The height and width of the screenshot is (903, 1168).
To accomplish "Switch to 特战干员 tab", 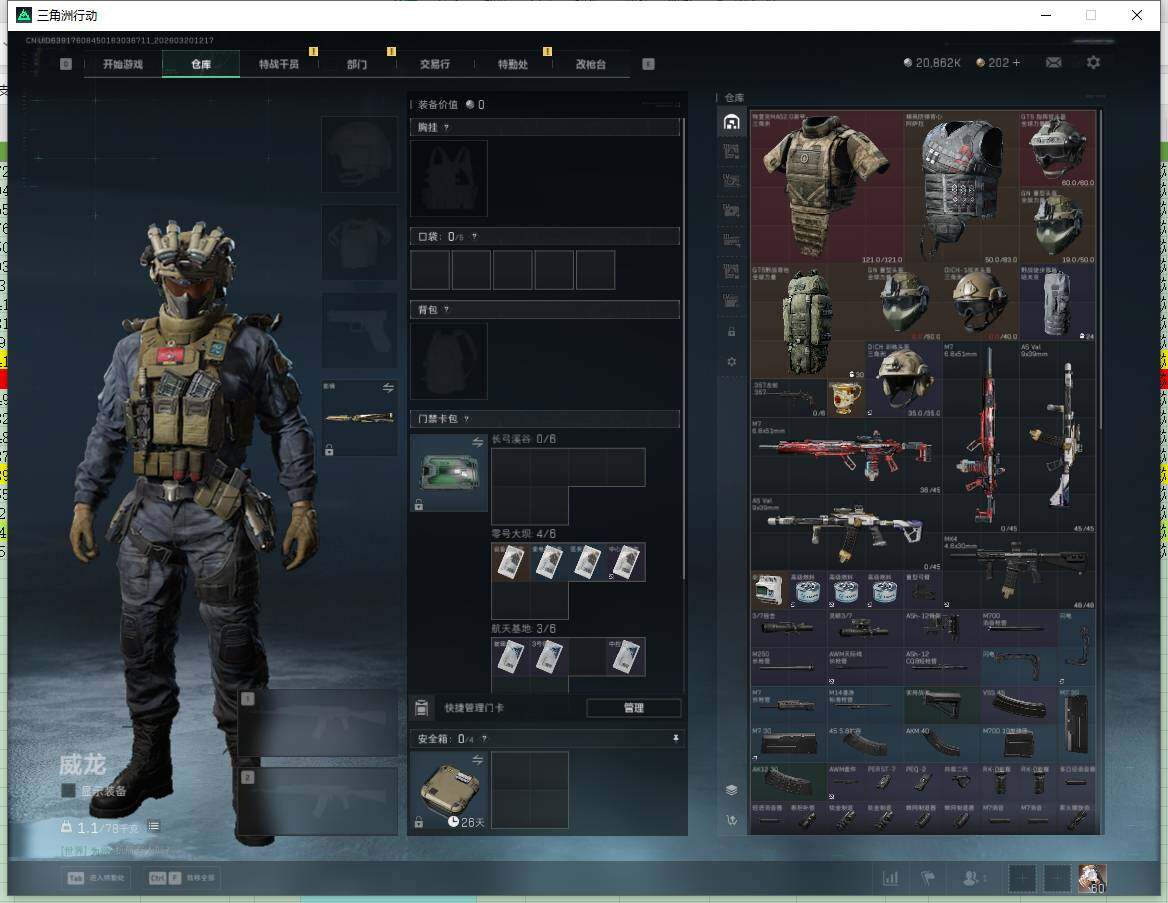I will click(279, 64).
